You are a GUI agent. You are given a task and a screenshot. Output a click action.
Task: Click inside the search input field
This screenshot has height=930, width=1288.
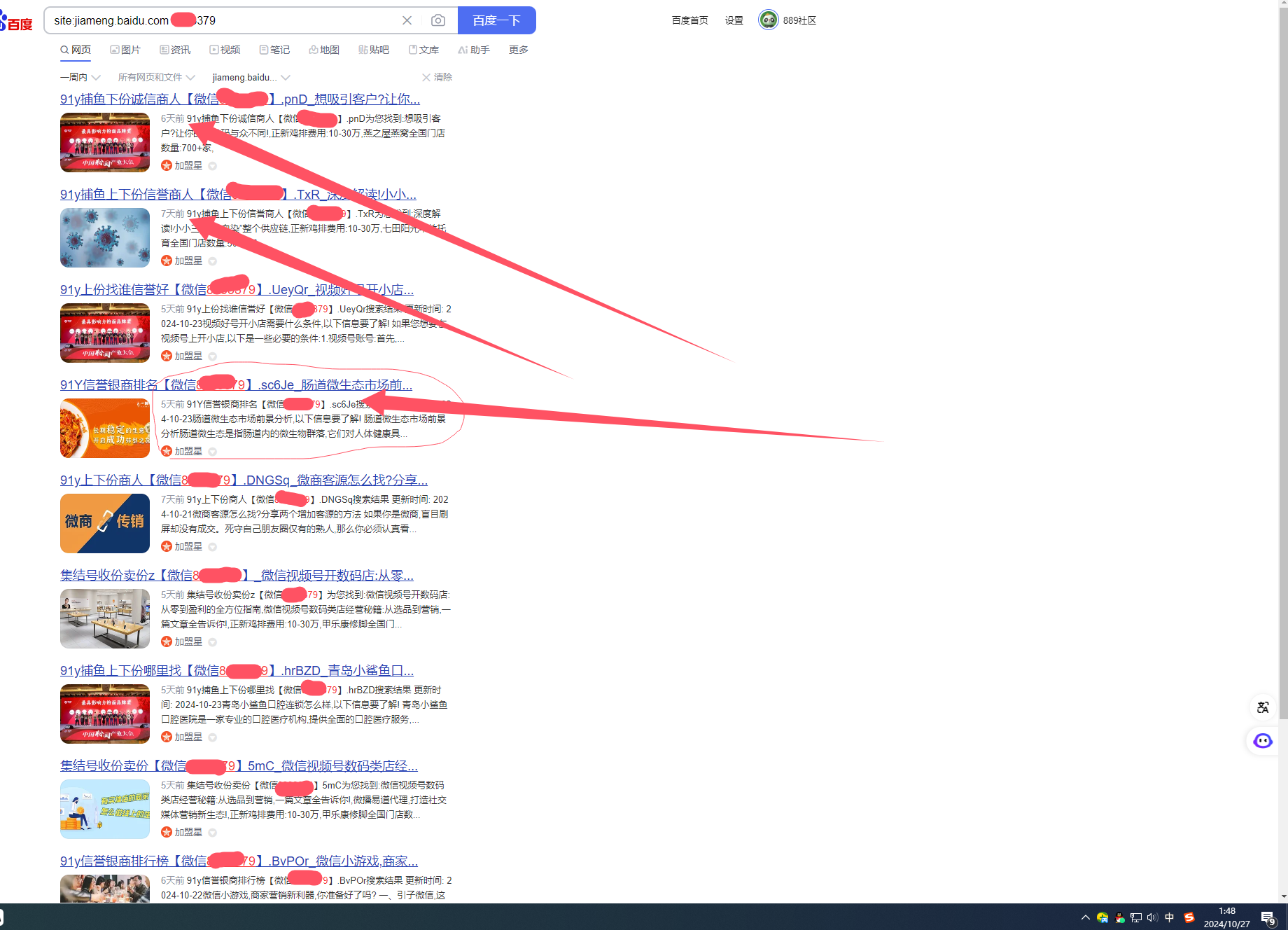click(224, 20)
